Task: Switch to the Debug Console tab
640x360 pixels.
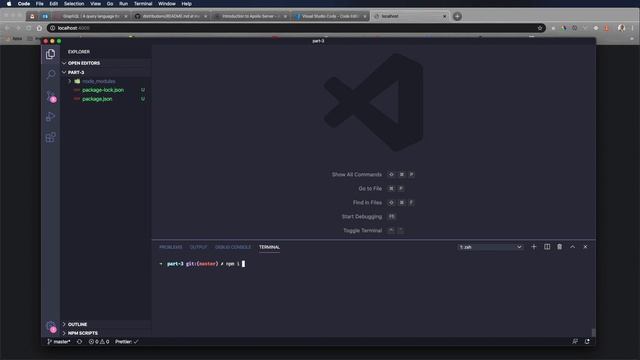Action: tap(233, 247)
